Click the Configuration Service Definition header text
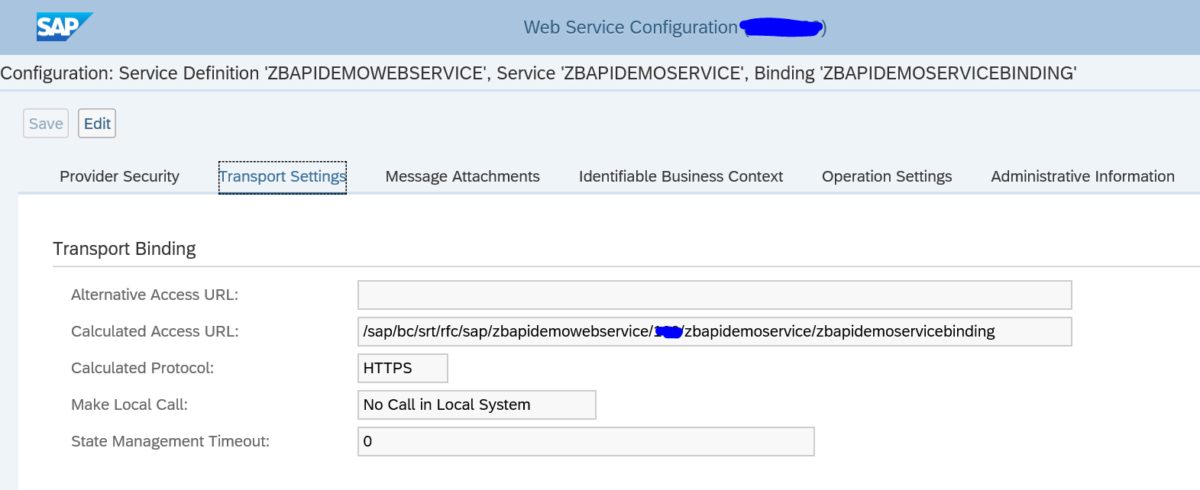 [x=538, y=73]
